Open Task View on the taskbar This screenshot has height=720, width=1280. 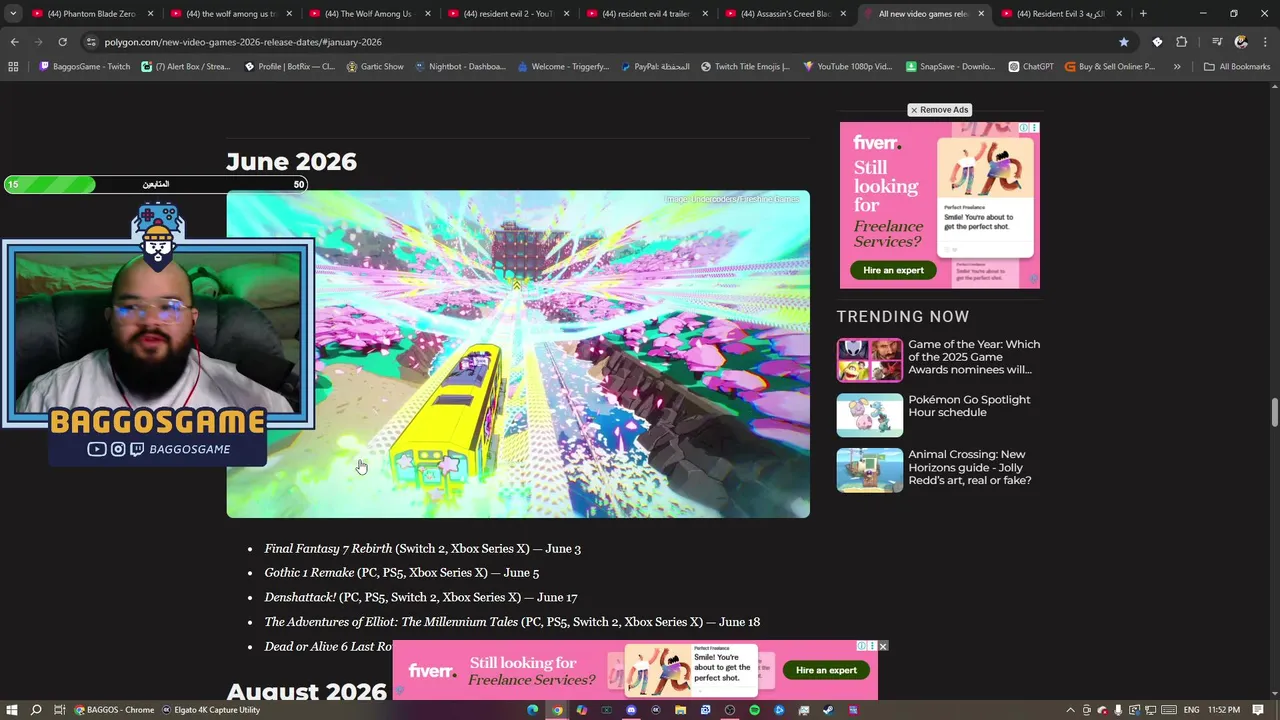pos(60,710)
